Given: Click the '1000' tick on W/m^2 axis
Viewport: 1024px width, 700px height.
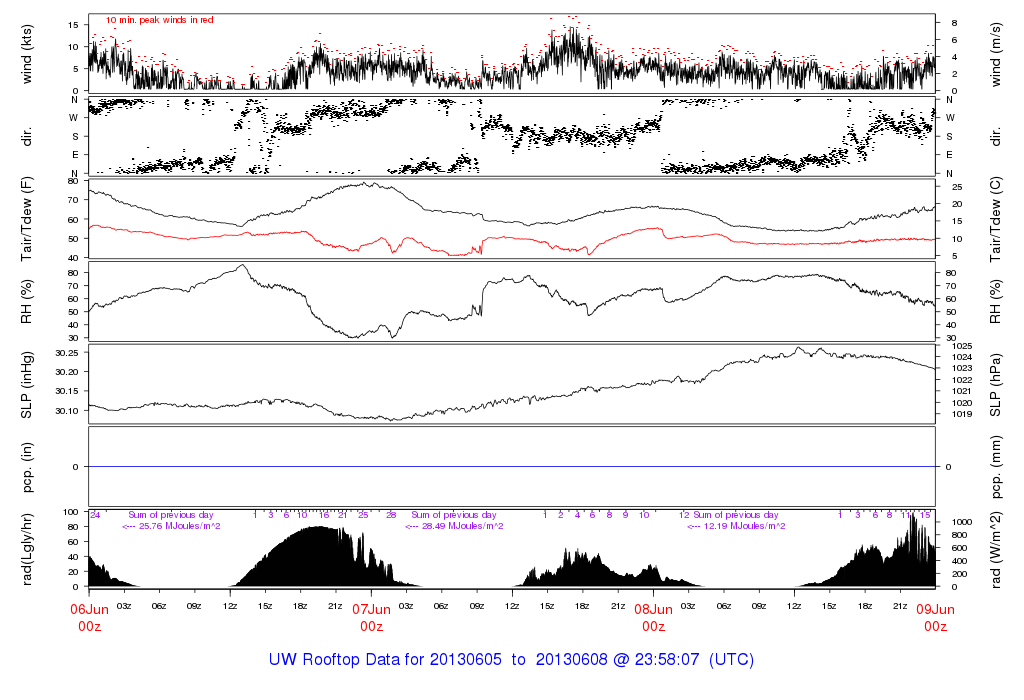Looking at the screenshot, I should (x=962, y=522).
